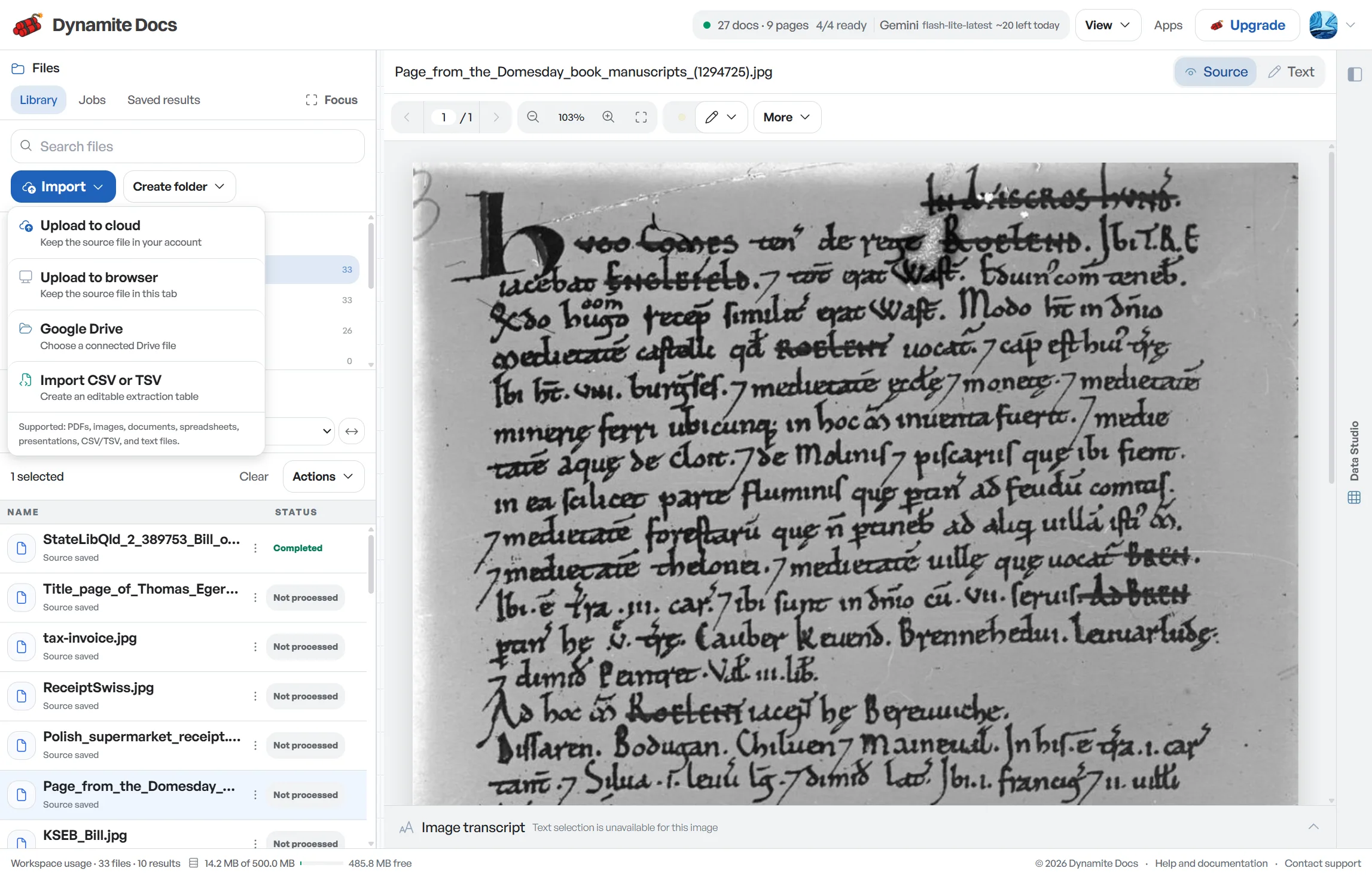Expand the Actions dropdown
The width and height of the screenshot is (1372, 877).
323,476
